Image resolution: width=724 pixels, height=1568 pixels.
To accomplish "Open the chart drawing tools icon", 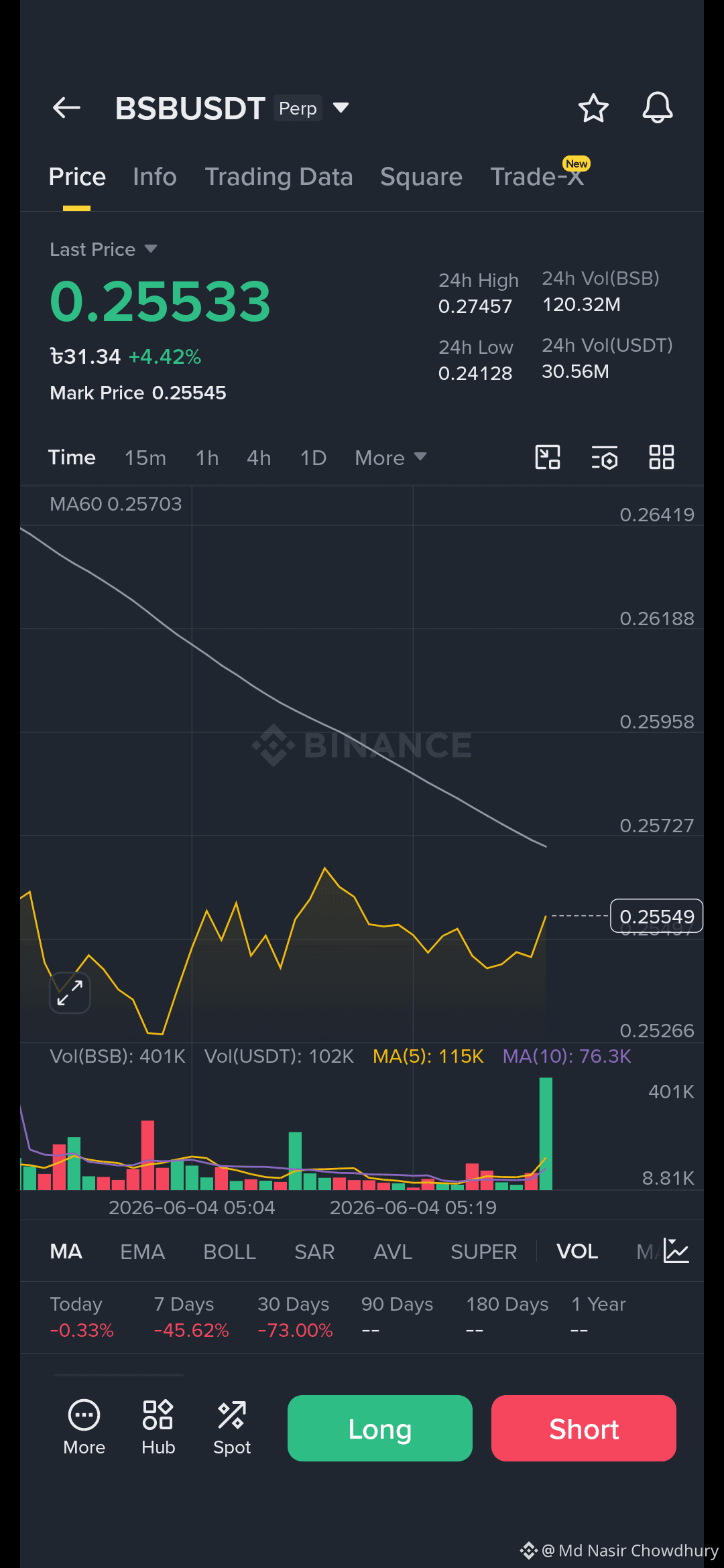I will (x=548, y=458).
